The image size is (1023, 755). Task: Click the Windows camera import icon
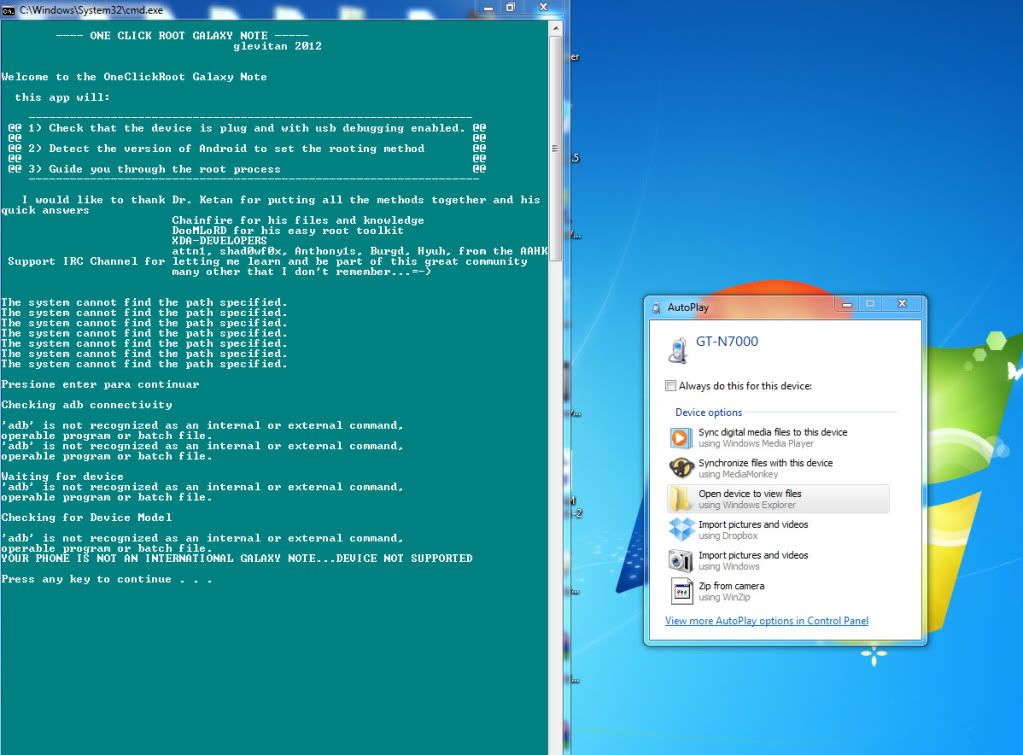tap(681, 560)
